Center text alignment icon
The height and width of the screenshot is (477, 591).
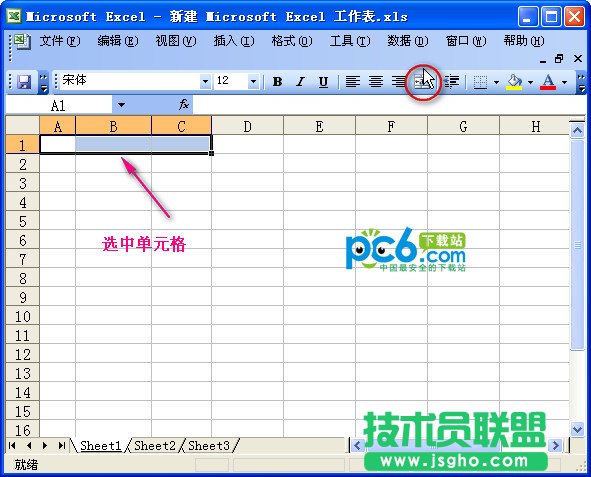pos(376,82)
